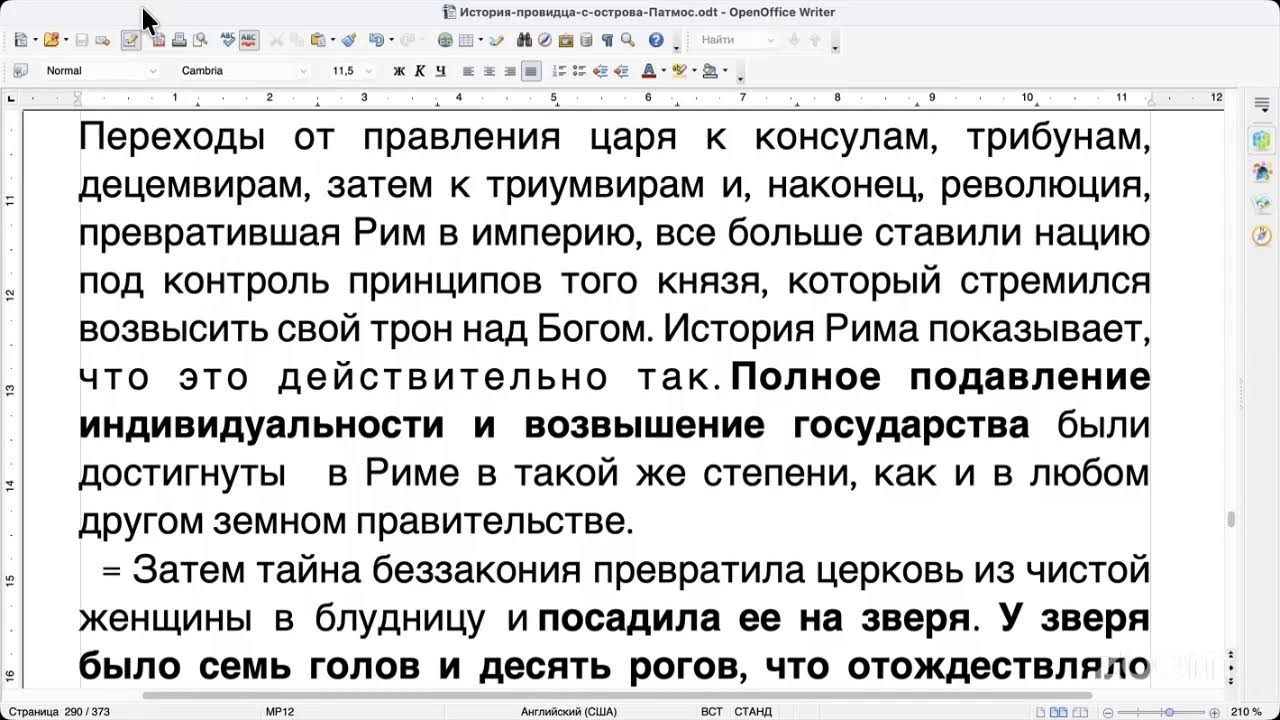The image size is (1280, 720).
Task: Click the Английский (США) language field
Action: [x=568, y=712]
